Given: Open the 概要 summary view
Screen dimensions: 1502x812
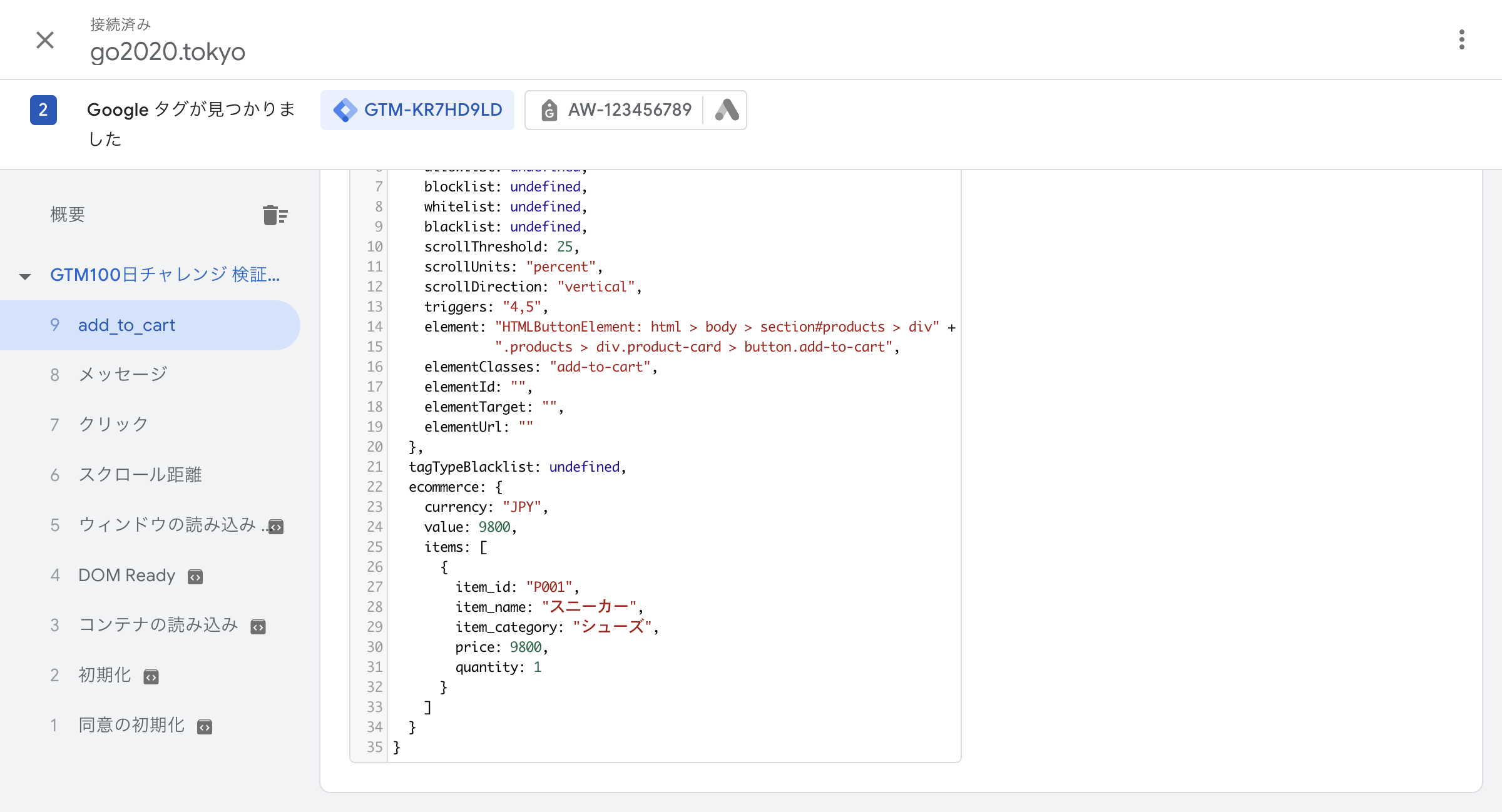Looking at the screenshot, I should pos(68,215).
